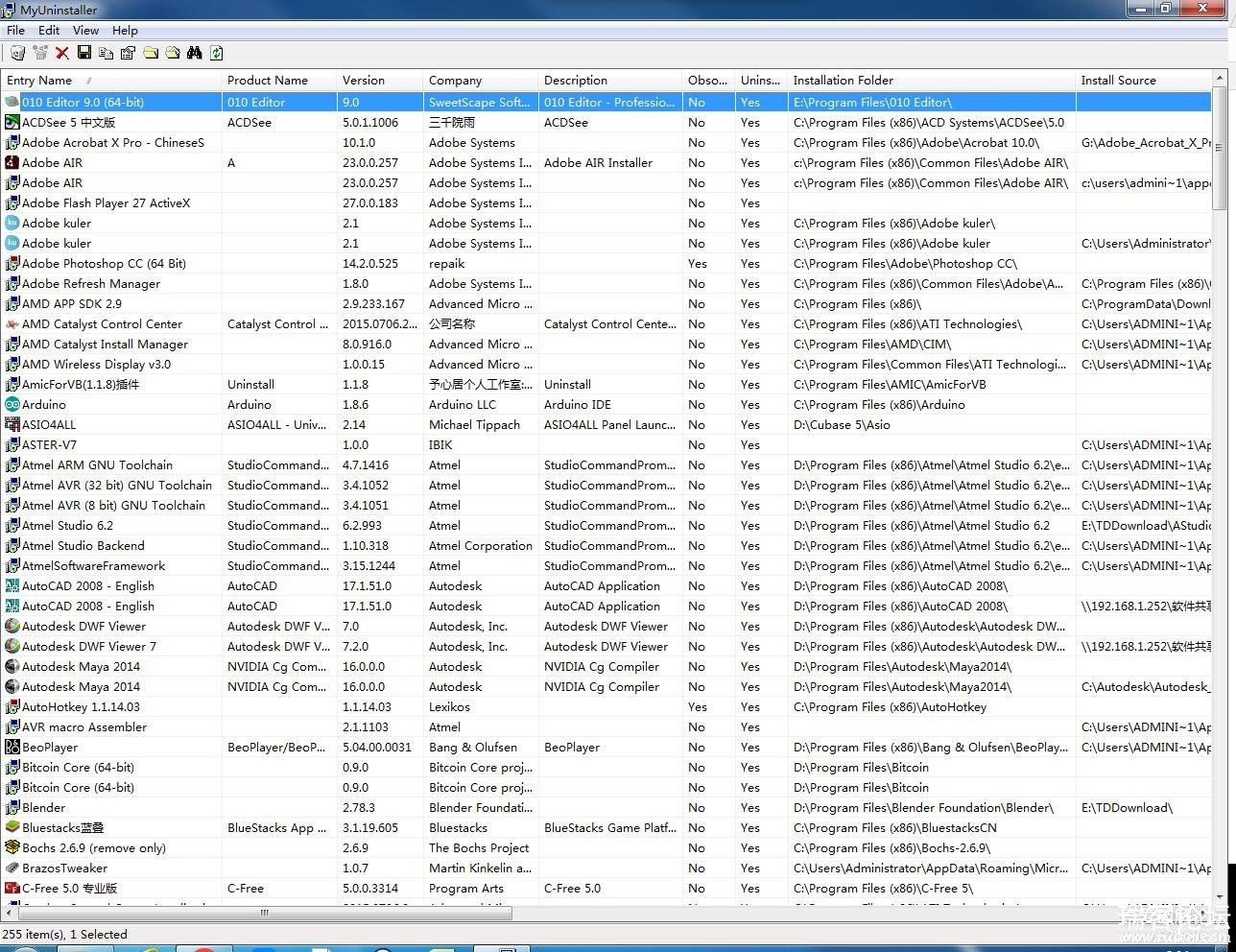Click the company cell Arduino LLC

pyautogui.click(x=463, y=404)
